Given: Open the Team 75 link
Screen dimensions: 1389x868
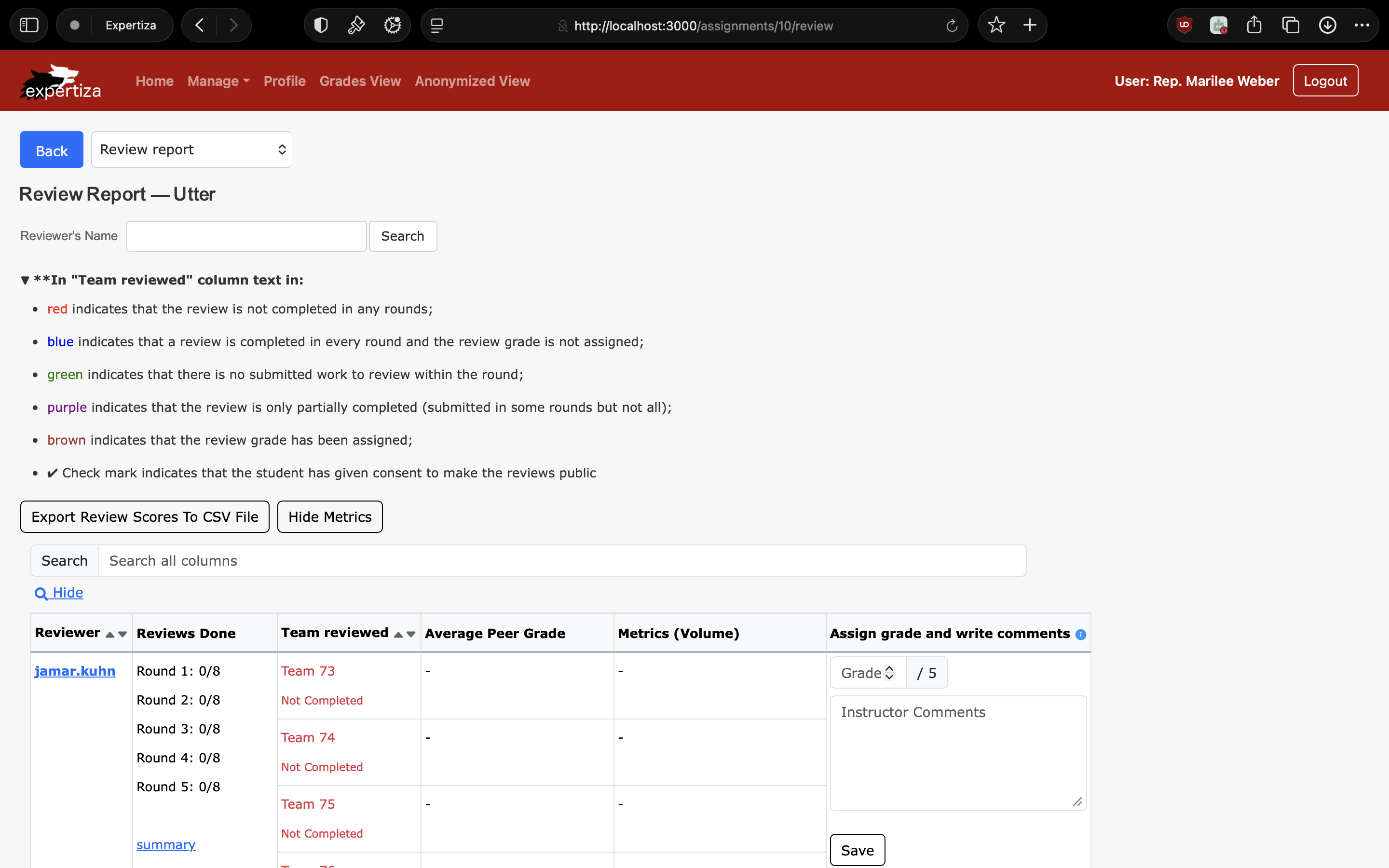Looking at the screenshot, I should pyautogui.click(x=308, y=804).
